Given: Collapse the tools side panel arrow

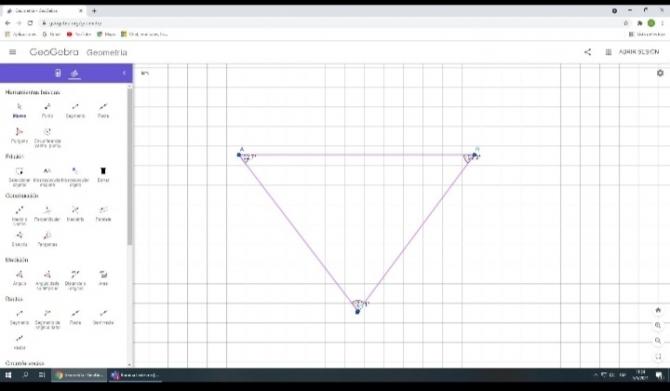Looking at the screenshot, I should tap(124, 73).
